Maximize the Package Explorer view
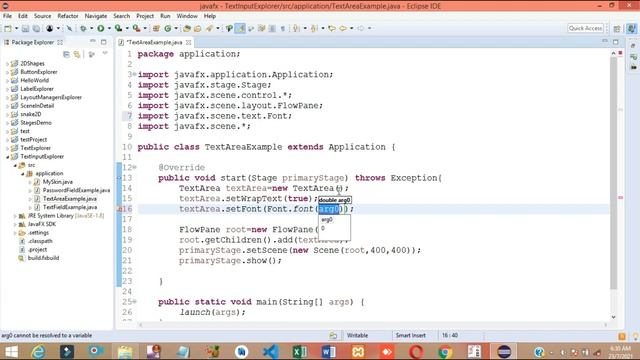 coord(104,42)
